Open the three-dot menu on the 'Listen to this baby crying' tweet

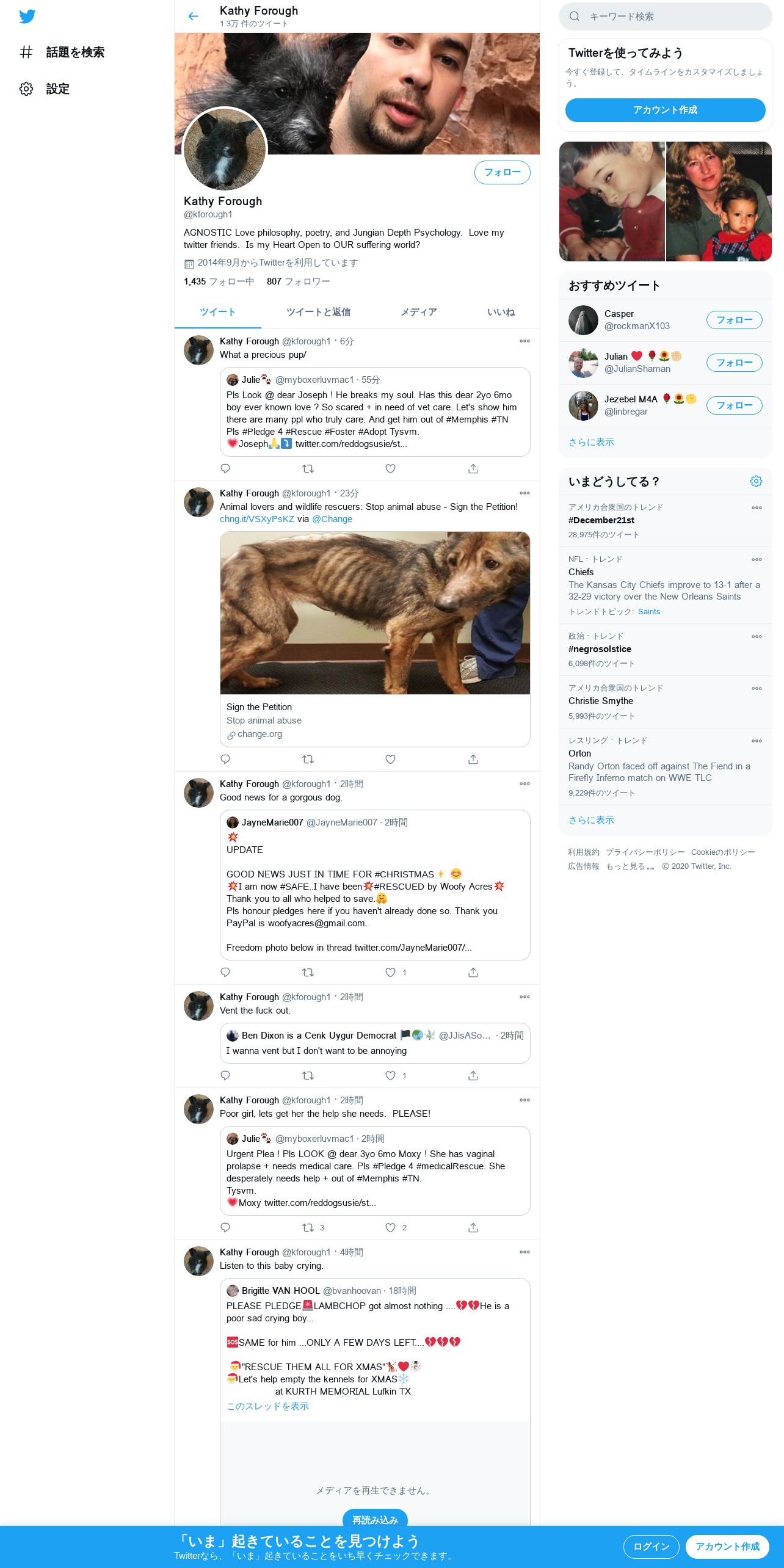tap(524, 1252)
